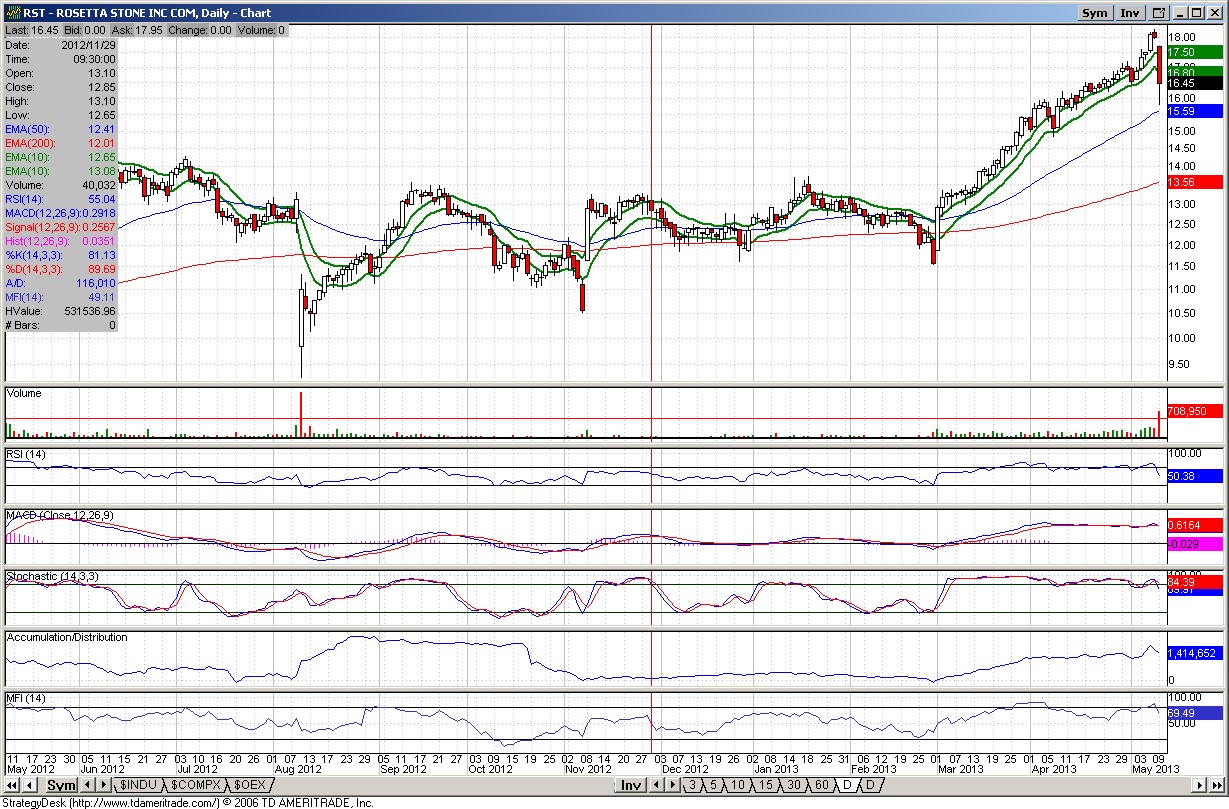Select the 15 minute interval tab
This screenshot has height=809, width=1229.
point(766,786)
